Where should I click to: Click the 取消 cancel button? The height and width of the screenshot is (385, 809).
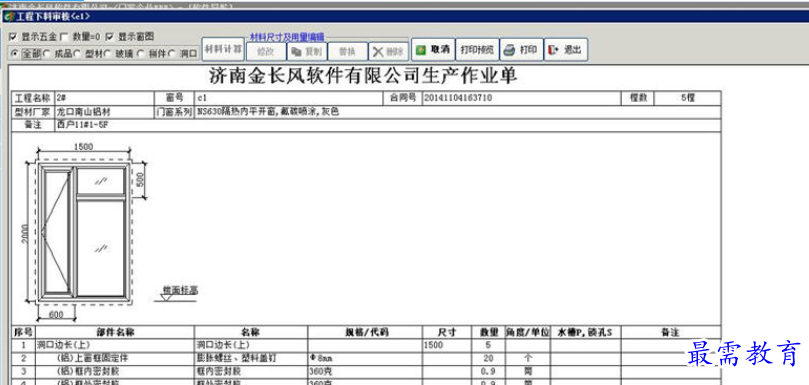click(433, 50)
